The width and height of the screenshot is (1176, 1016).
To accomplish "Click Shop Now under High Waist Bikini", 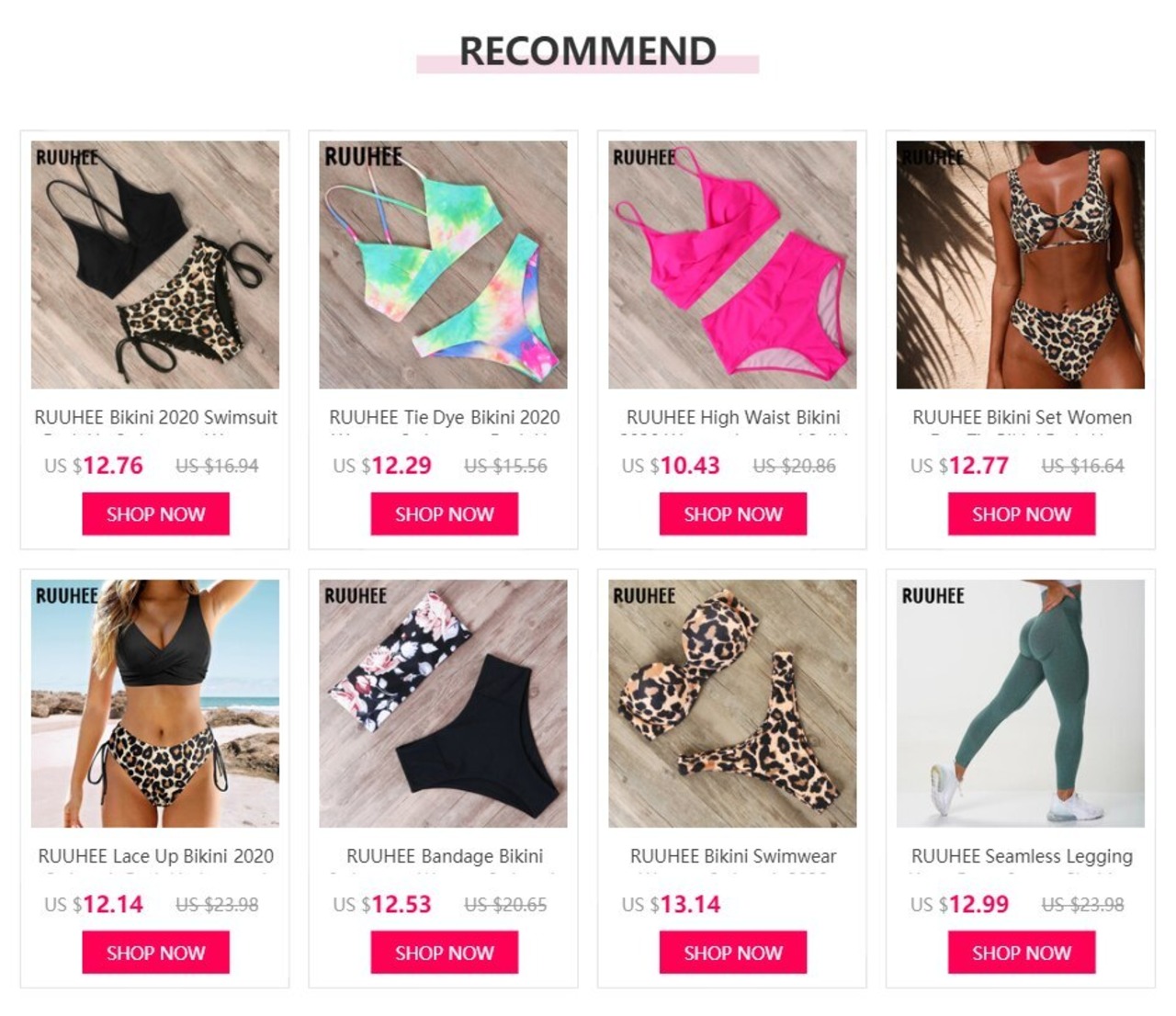I will (x=733, y=514).
